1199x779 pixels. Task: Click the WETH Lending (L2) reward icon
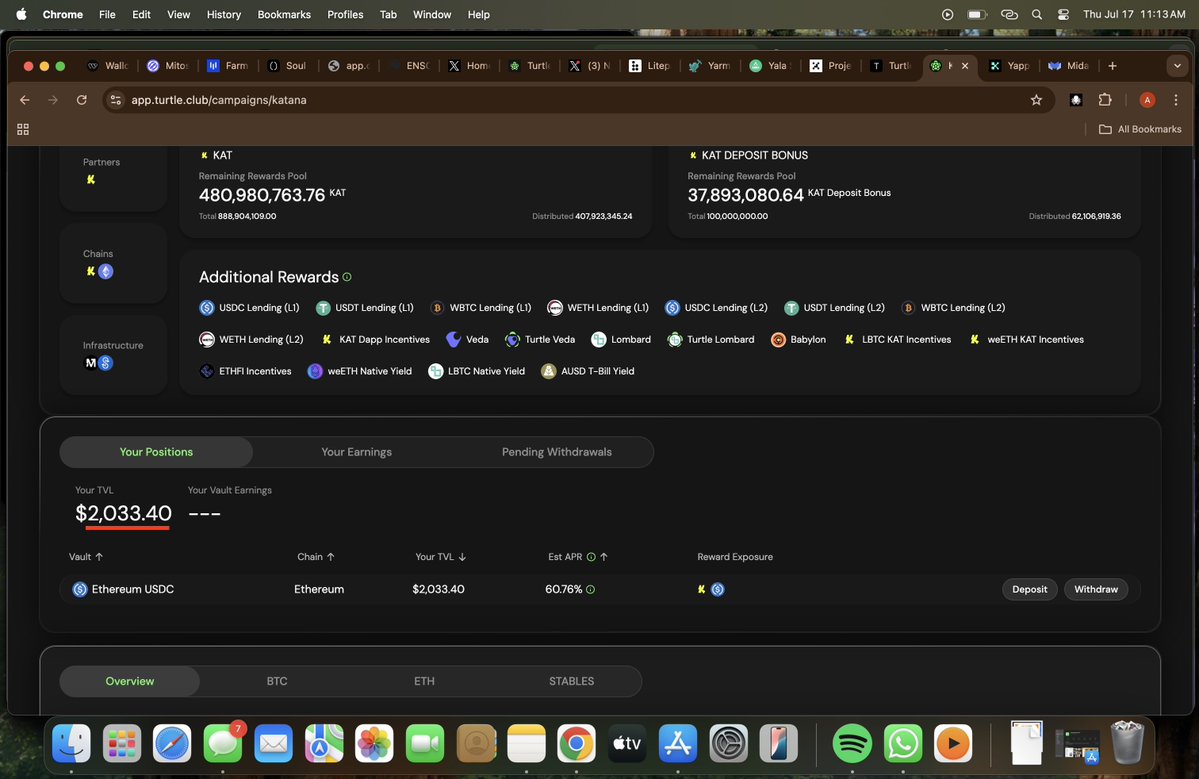(x=206, y=339)
